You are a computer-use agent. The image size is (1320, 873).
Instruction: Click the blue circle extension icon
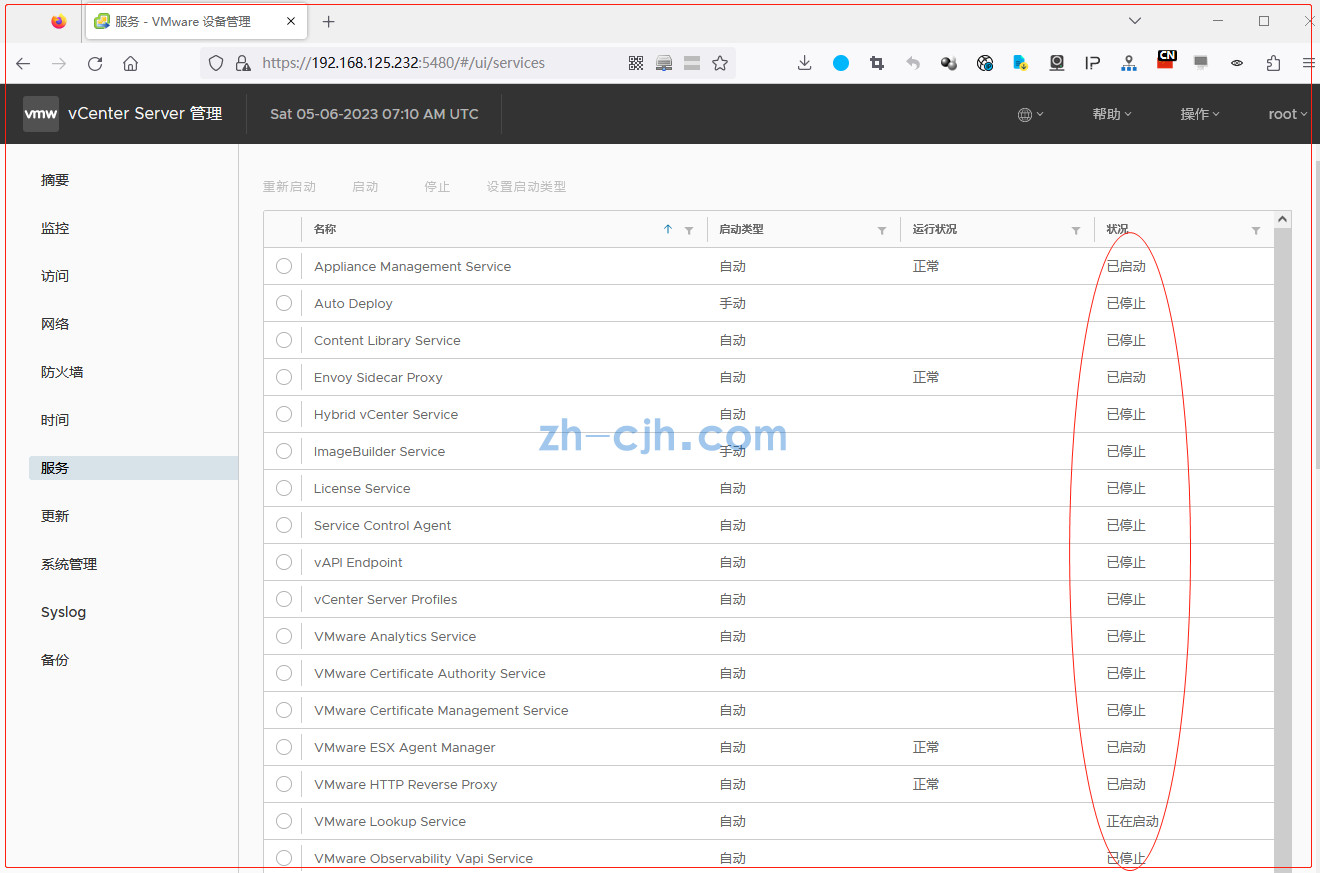click(841, 63)
